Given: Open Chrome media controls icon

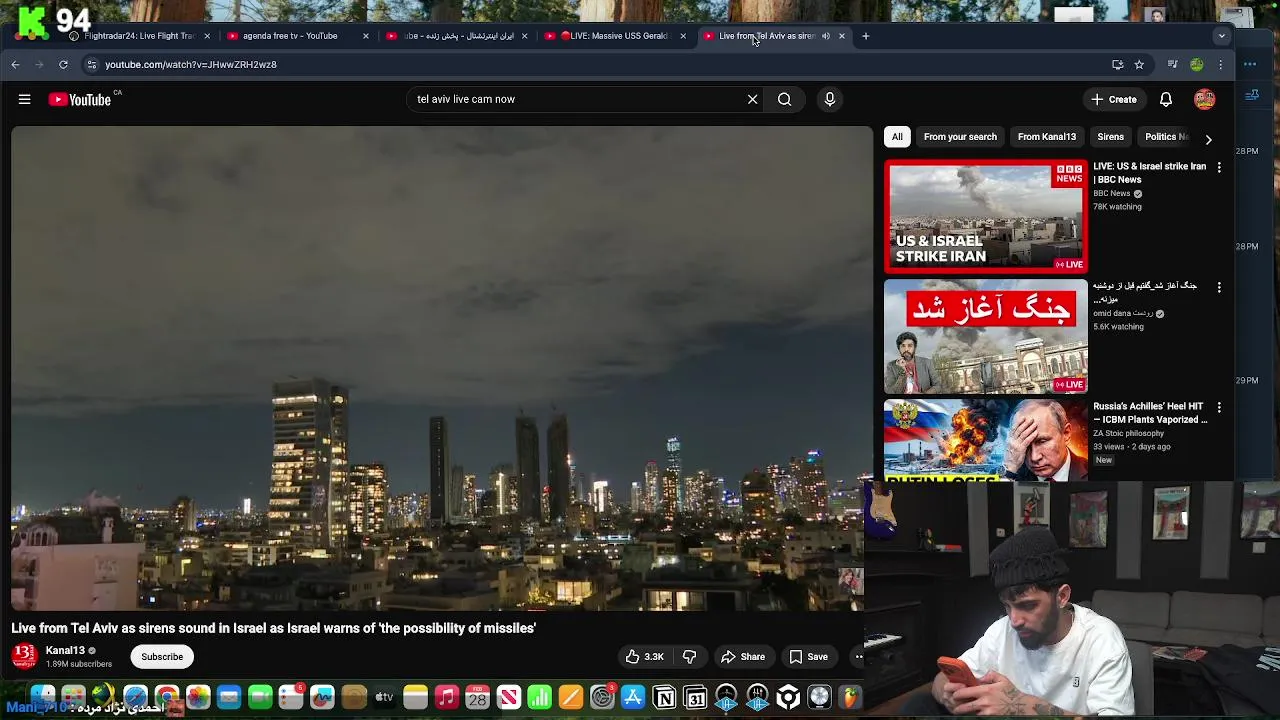Looking at the screenshot, I should (x=1172, y=64).
